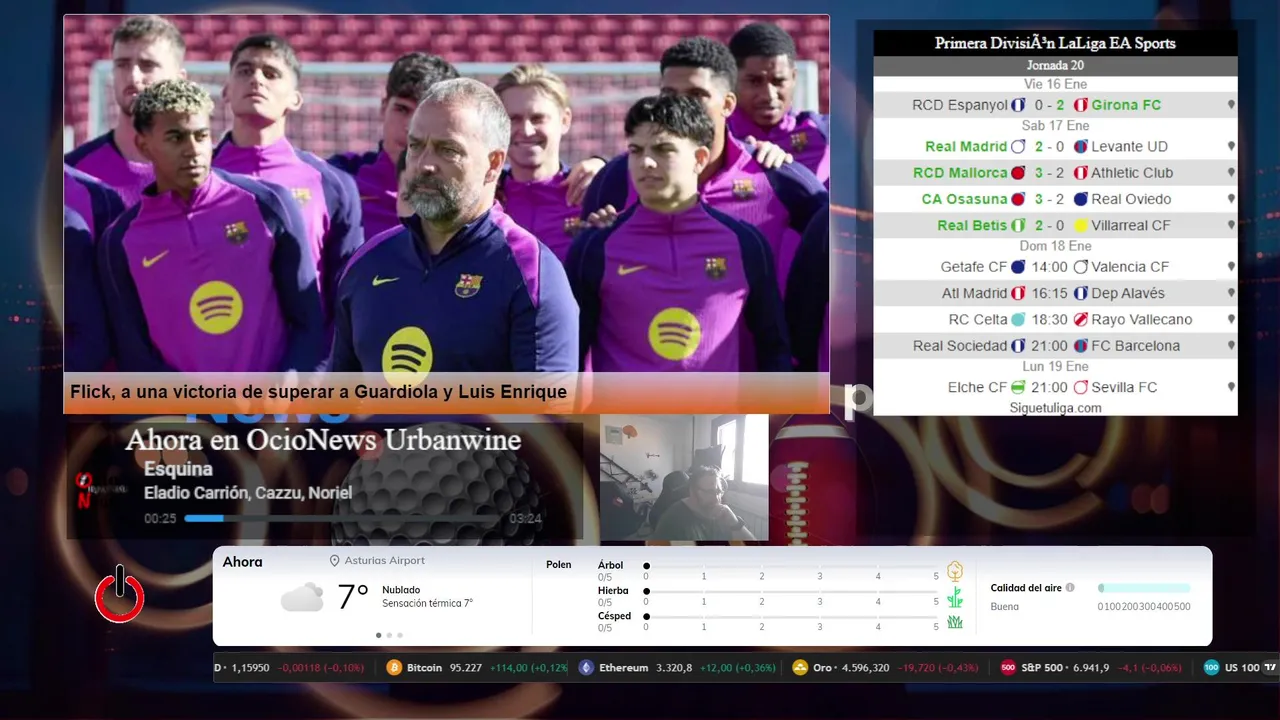
Task: Click the Hierba pollen plant icon
Action: pyautogui.click(x=955, y=597)
